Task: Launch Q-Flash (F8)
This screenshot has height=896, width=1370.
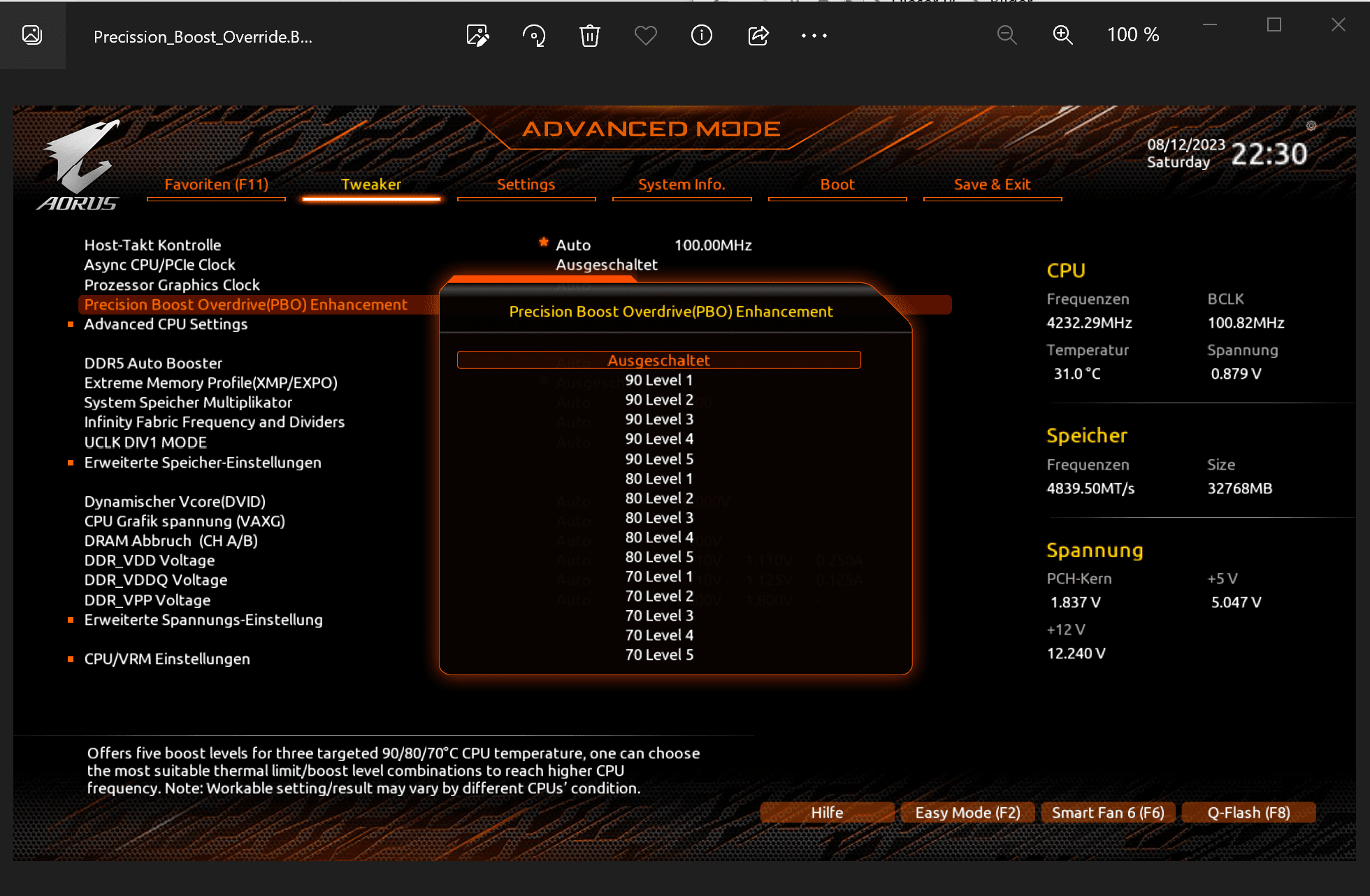Action: [x=1249, y=813]
